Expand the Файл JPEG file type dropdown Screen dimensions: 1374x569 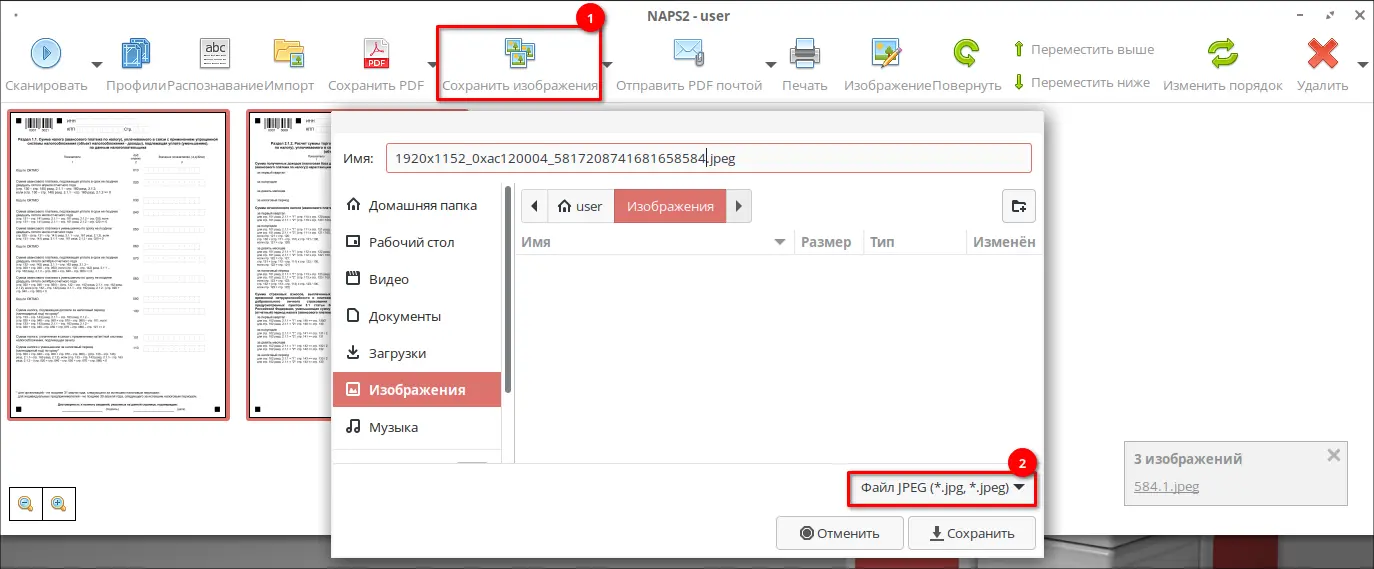click(943, 488)
